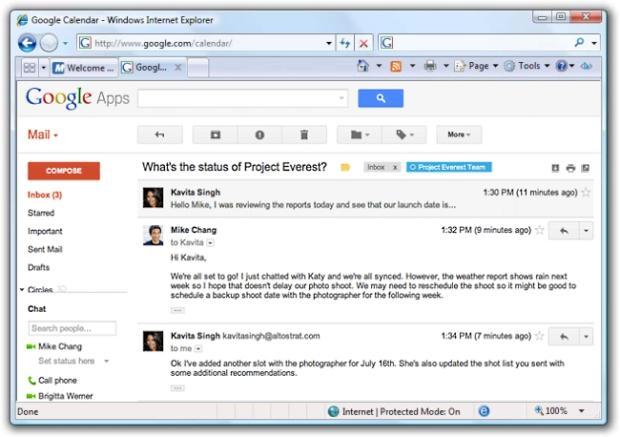This screenshot has height=437, width=620.
Task: Open the IE Help question mark icon
Action: tap(561, 66)
